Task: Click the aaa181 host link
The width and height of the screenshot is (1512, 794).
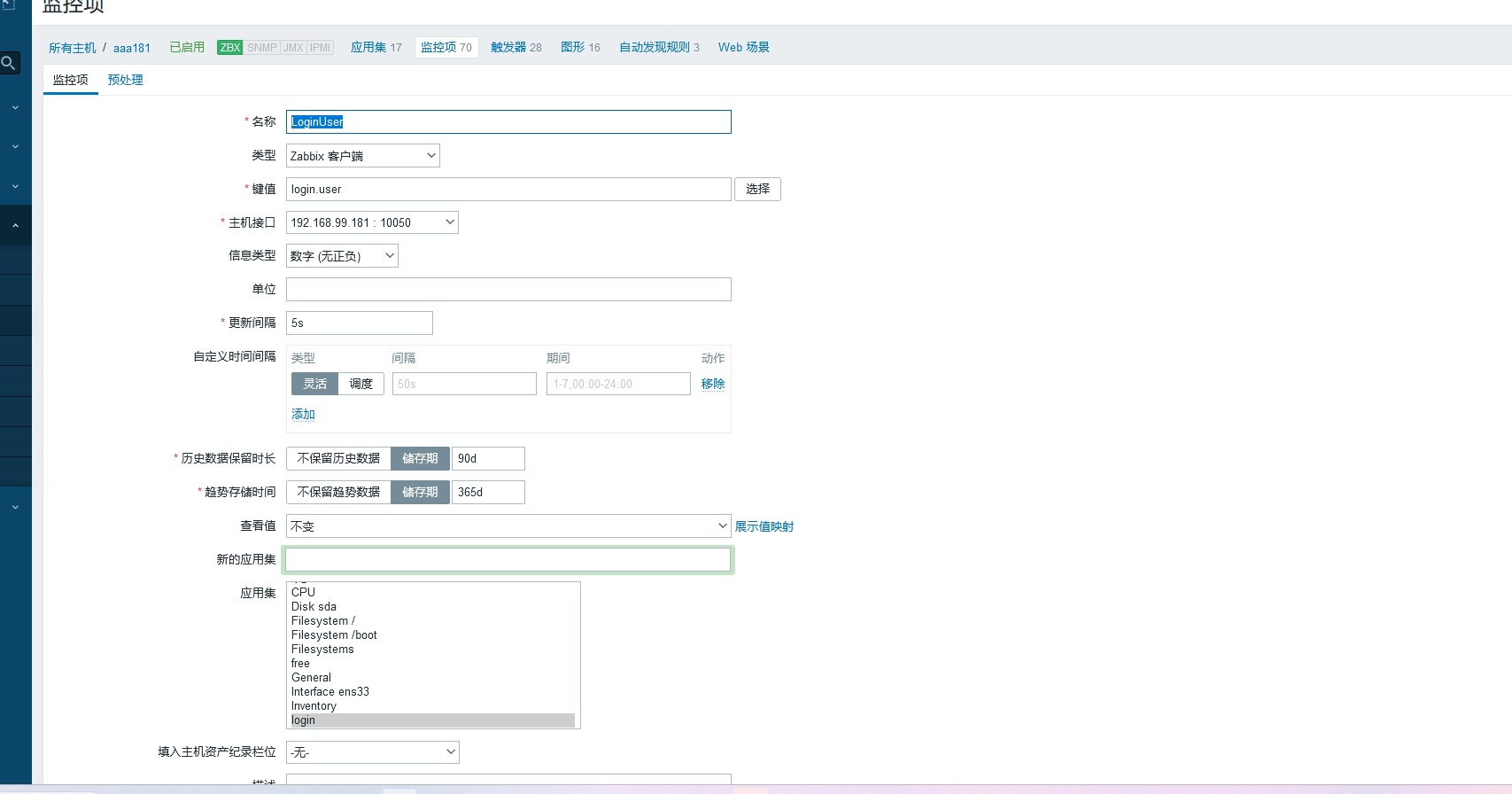Action: click(x=132, y=48)
